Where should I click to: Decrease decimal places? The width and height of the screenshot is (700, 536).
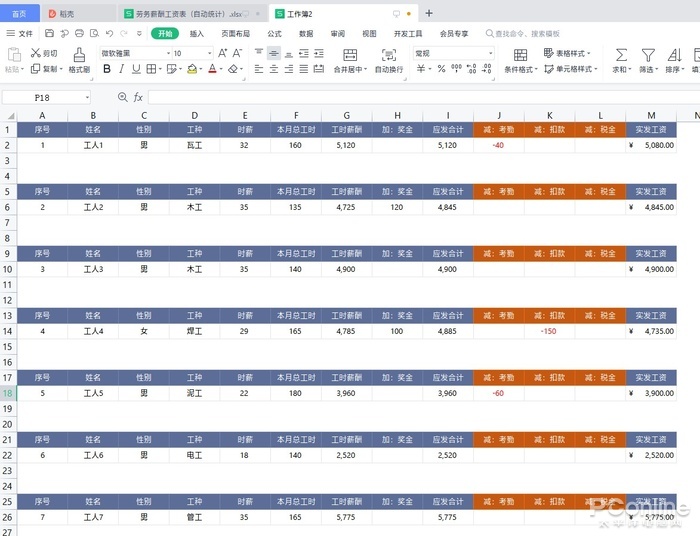487,69
